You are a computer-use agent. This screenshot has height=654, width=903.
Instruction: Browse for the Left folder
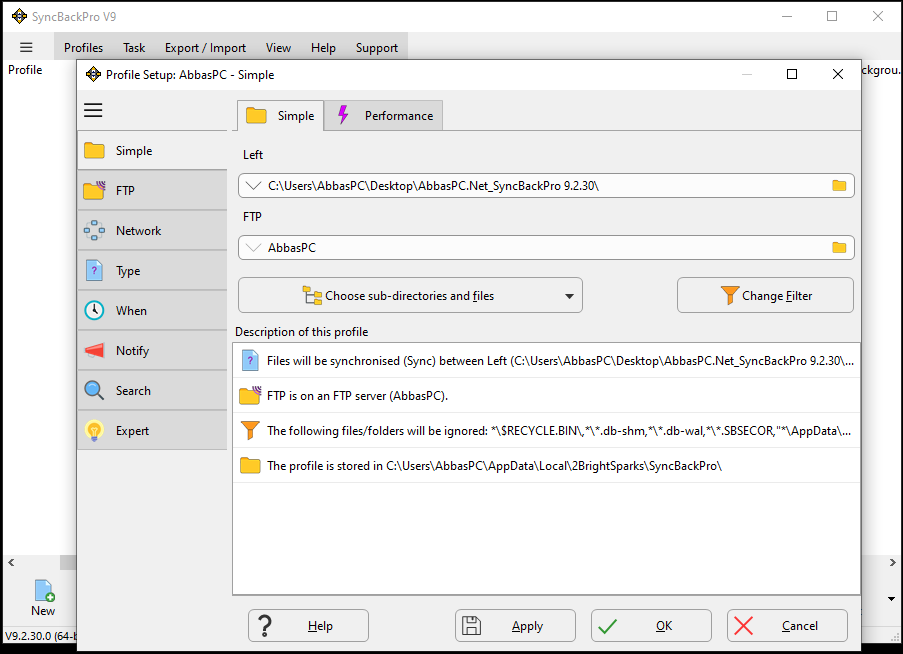839,186
